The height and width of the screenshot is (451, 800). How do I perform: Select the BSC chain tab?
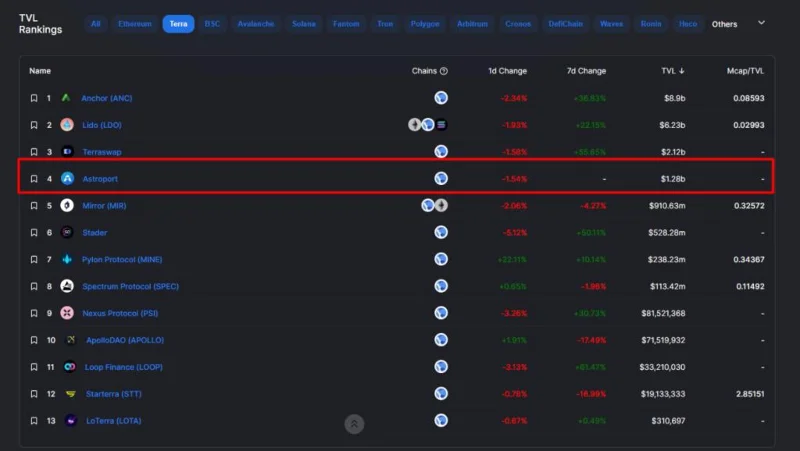212,24
